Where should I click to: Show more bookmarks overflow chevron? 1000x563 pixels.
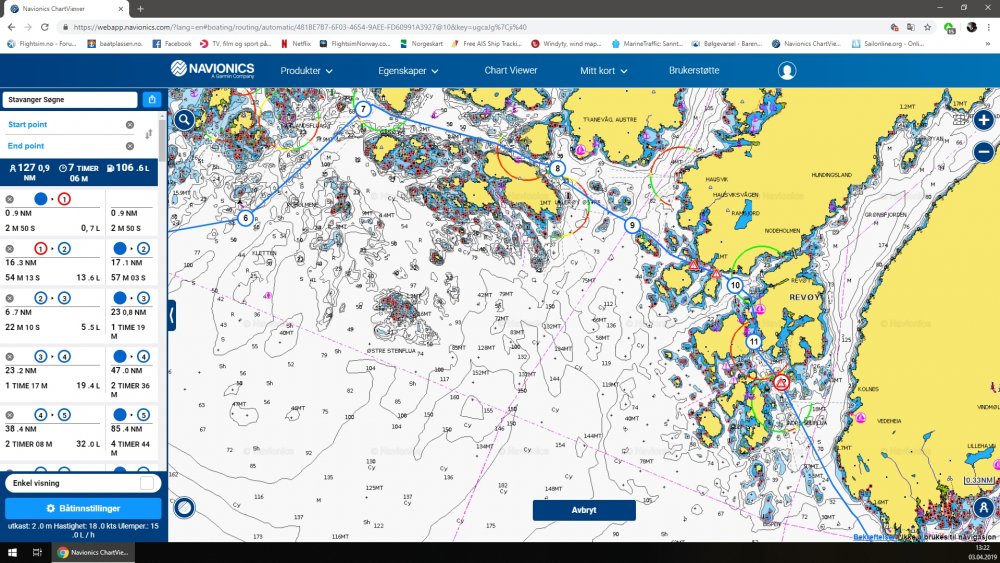(x=989, y=44)
